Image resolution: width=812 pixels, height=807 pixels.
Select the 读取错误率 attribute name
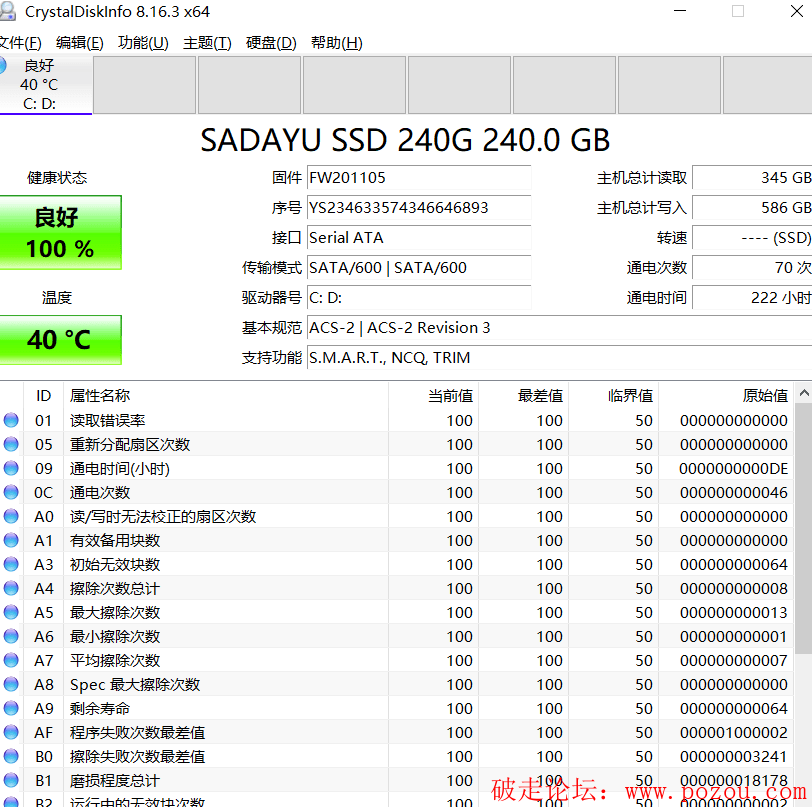click(108, 420)
